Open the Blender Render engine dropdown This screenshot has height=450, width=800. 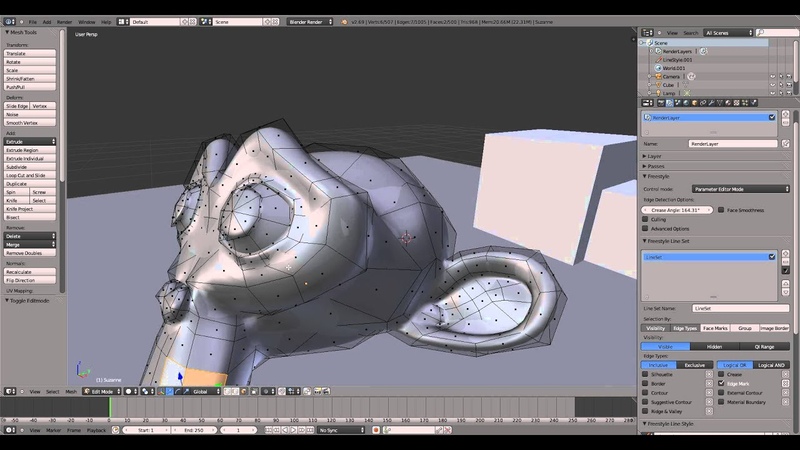(x=310, y=22)
